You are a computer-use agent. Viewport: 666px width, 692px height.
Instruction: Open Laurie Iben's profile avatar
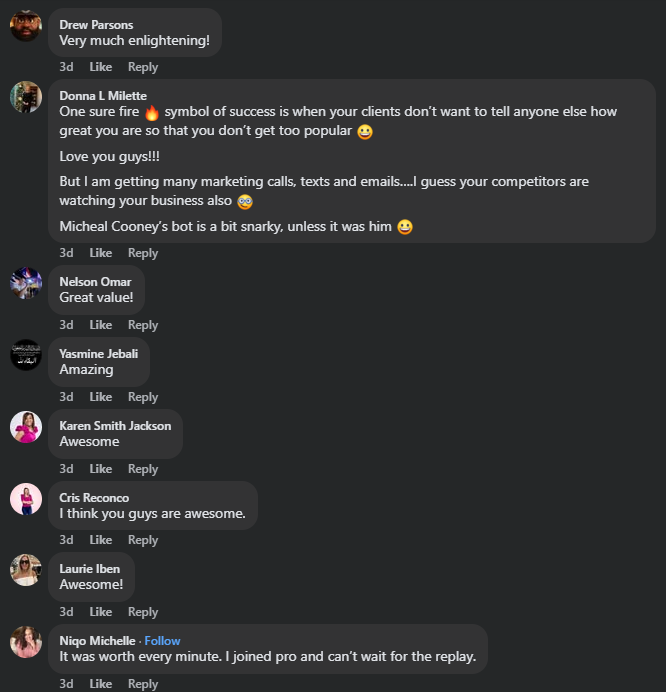point(26,570)
